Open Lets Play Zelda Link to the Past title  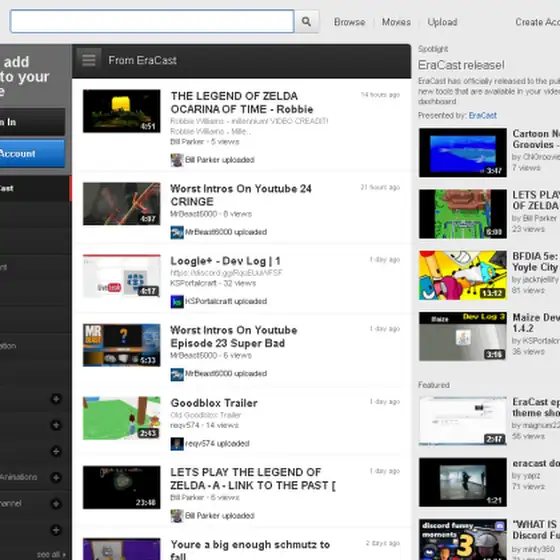[253, 479]
